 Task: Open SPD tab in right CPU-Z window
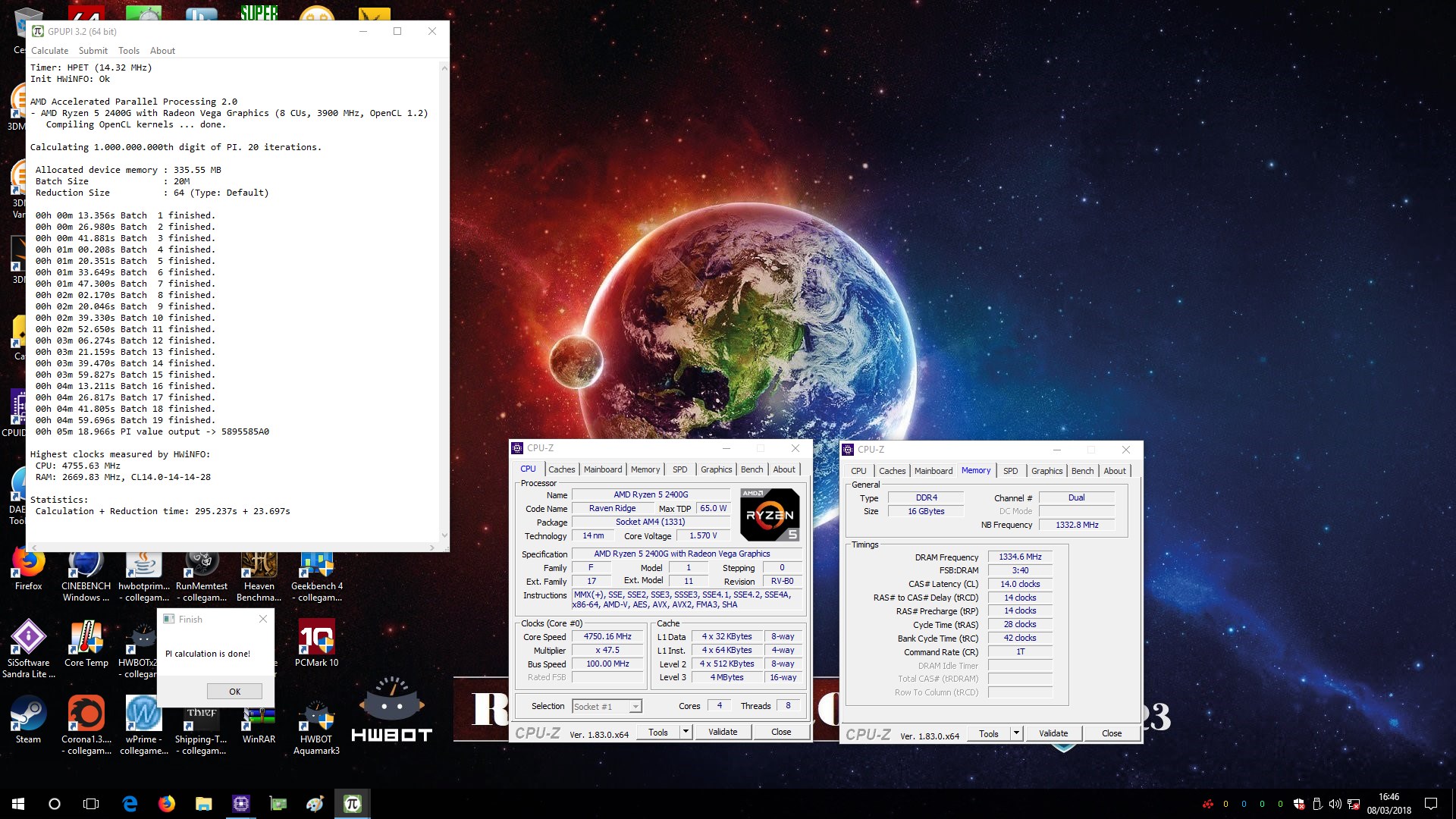(x=1011, y=471)
